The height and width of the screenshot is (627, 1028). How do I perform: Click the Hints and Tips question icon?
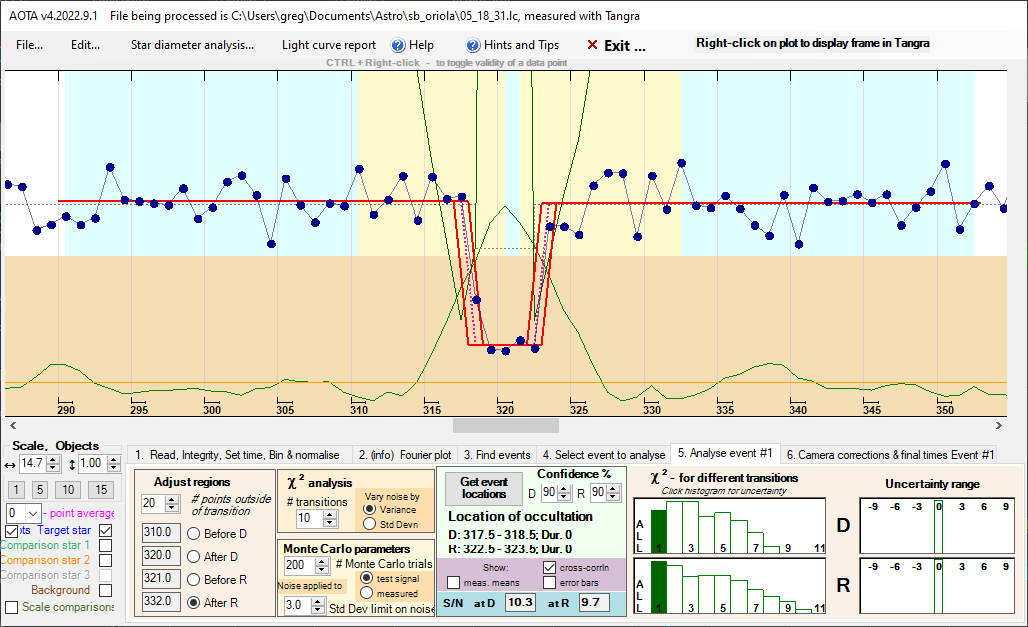473,45
